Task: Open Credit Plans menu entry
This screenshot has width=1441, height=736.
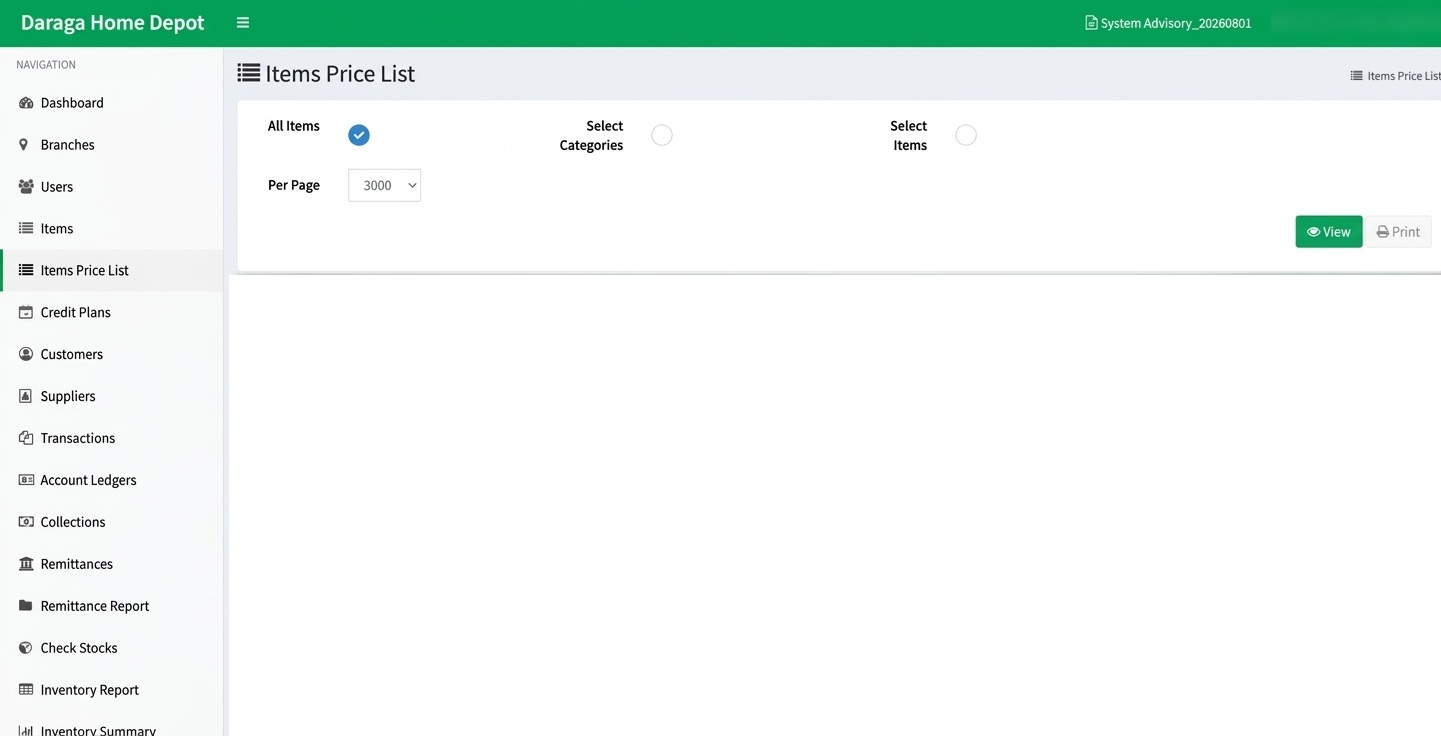Action: click(111, 313)
